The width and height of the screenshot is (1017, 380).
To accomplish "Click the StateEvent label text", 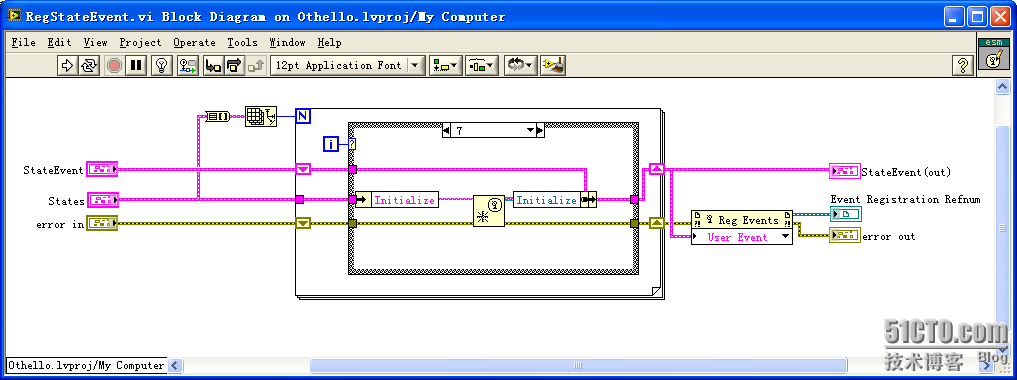I will click(x=53, y=170).
